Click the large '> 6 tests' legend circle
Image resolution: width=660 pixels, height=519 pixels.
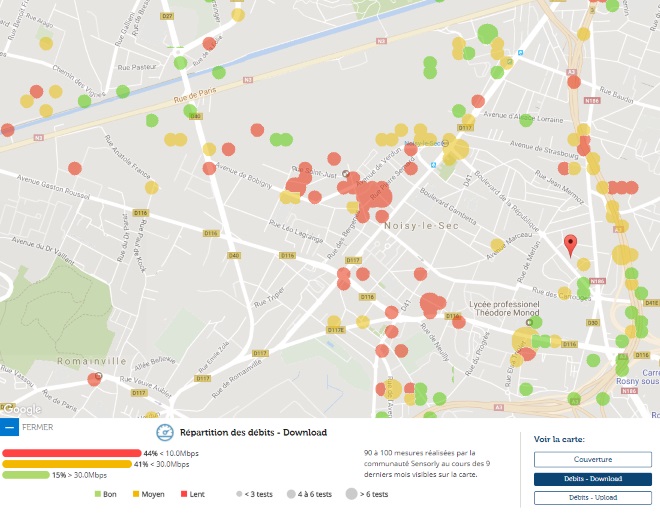[351, 494]
